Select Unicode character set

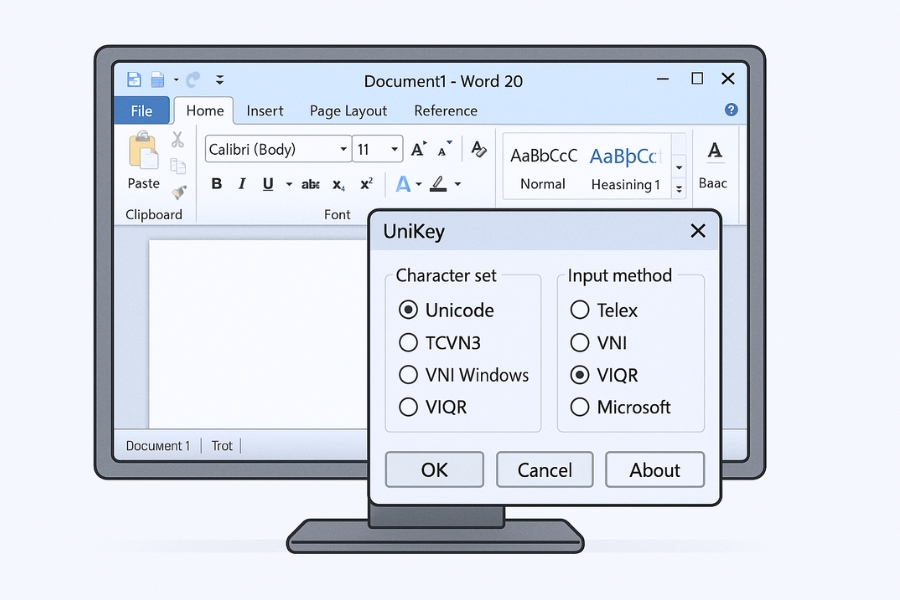408,310
